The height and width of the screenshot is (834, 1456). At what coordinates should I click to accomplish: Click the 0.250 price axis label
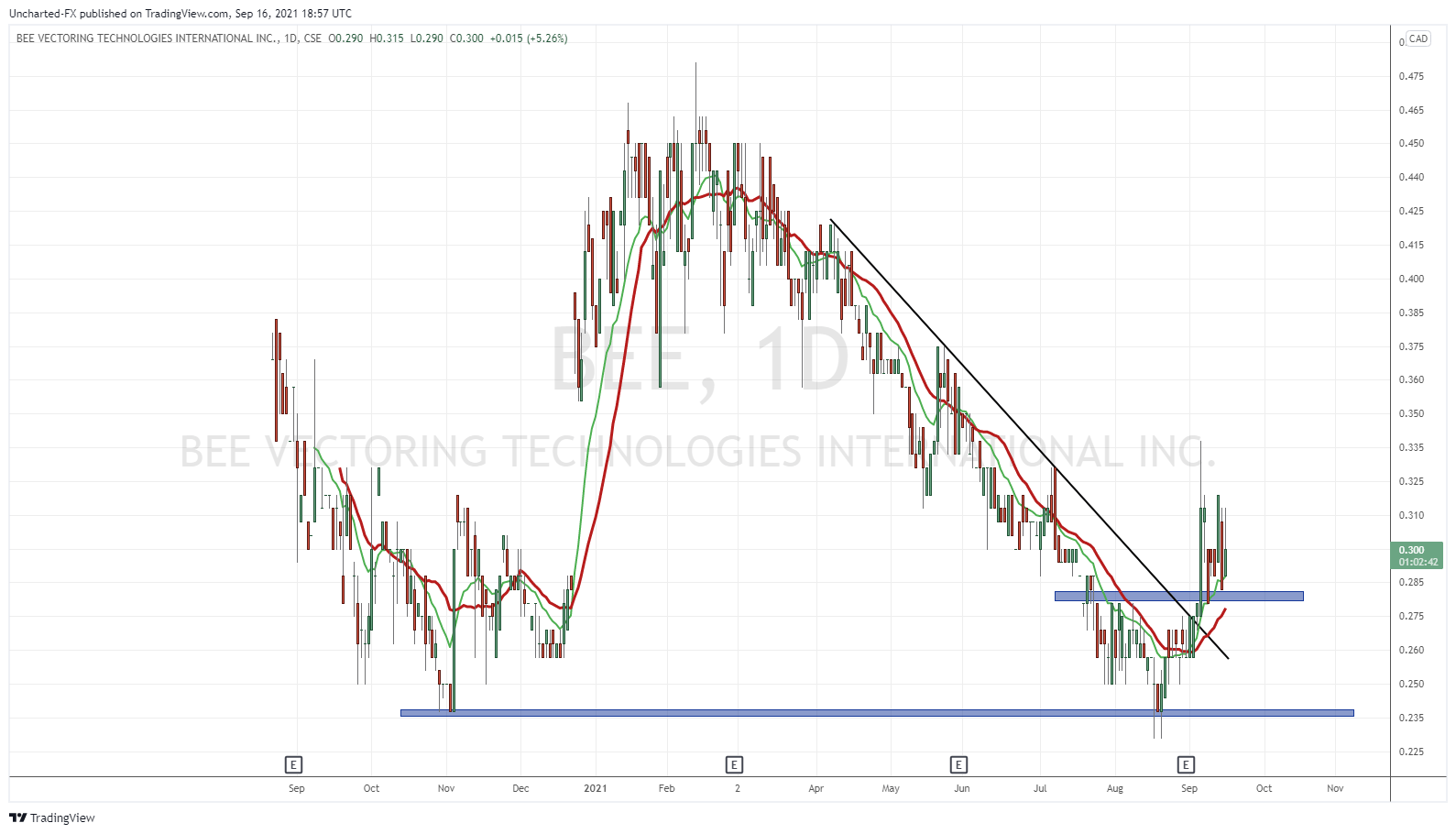[1411, 684]
